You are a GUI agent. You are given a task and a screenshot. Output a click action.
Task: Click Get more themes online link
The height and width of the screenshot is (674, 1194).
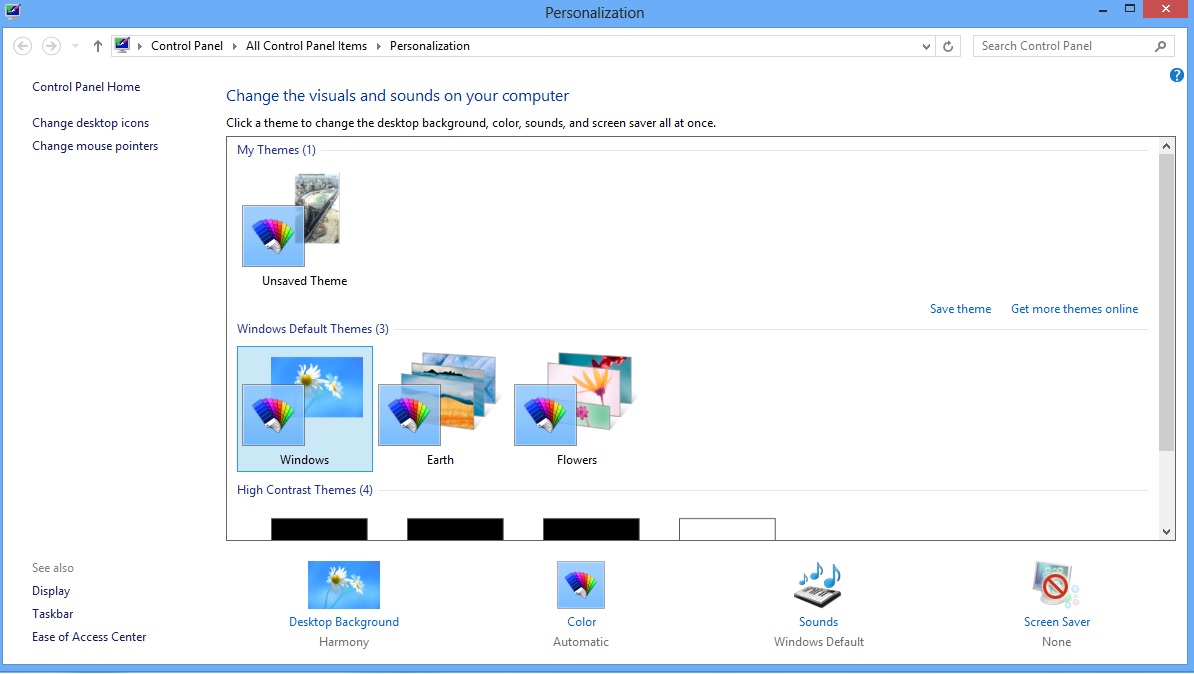click(x=1074, y=308)
